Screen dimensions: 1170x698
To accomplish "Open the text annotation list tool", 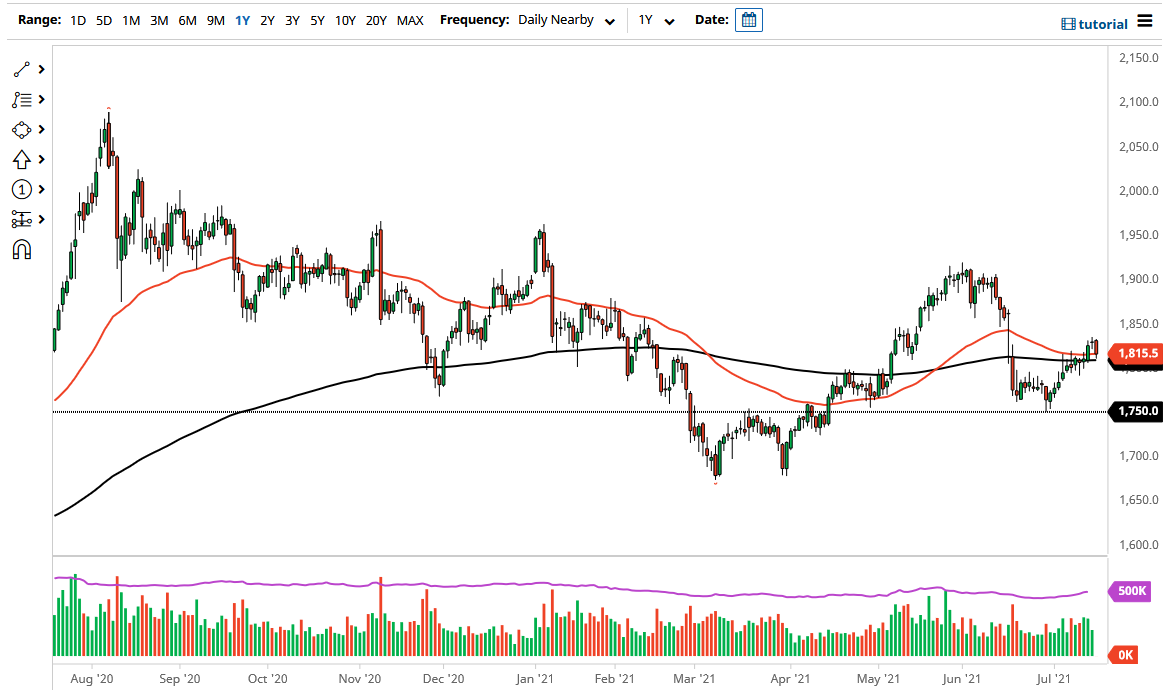I will pyautogui.click(x=22, y=99).
